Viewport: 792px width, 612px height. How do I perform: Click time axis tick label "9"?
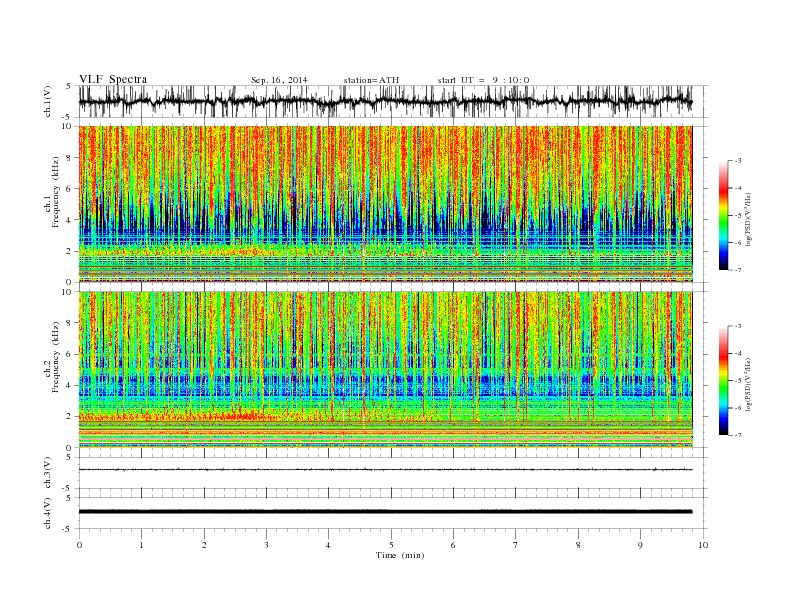point(640,545)
